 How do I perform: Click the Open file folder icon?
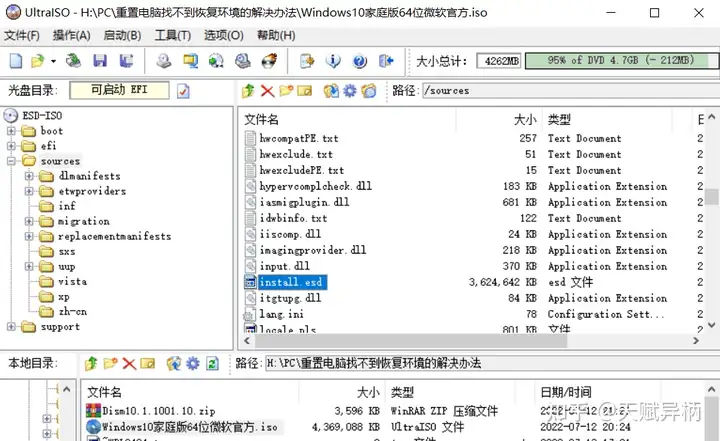tap(37, 61)
